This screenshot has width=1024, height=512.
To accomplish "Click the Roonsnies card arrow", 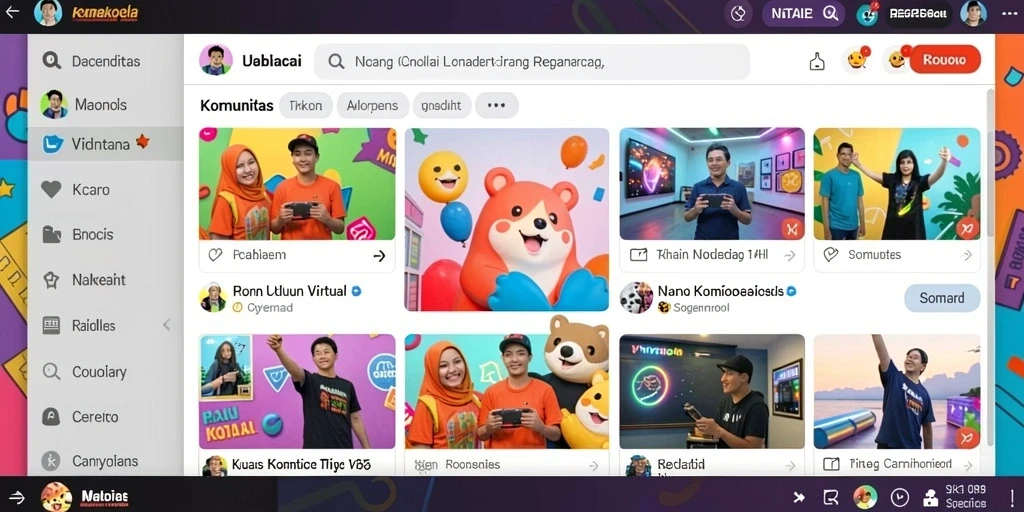I will pos(593,466).
